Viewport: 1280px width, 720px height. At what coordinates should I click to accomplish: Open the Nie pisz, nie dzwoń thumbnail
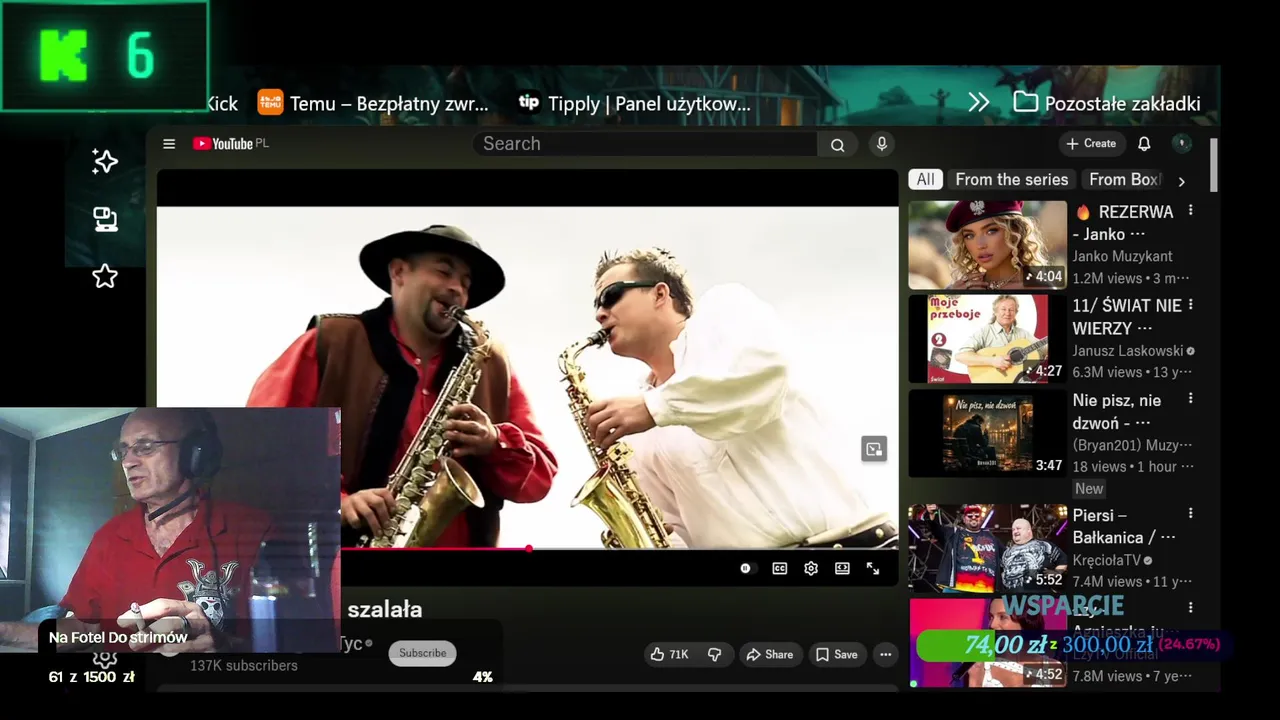[987, 433]
